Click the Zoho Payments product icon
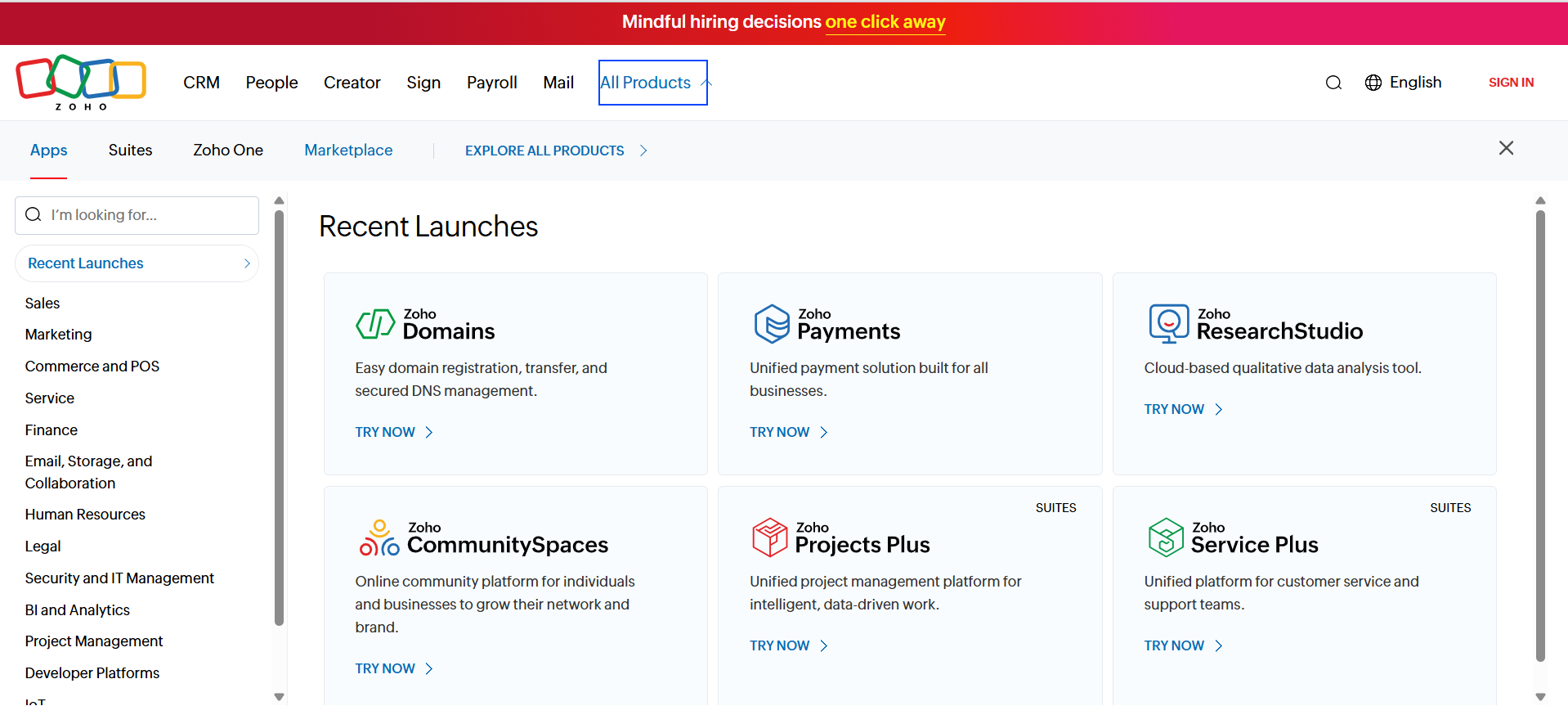The height and width of the screenshot is (715, 1568). [771, 324]
